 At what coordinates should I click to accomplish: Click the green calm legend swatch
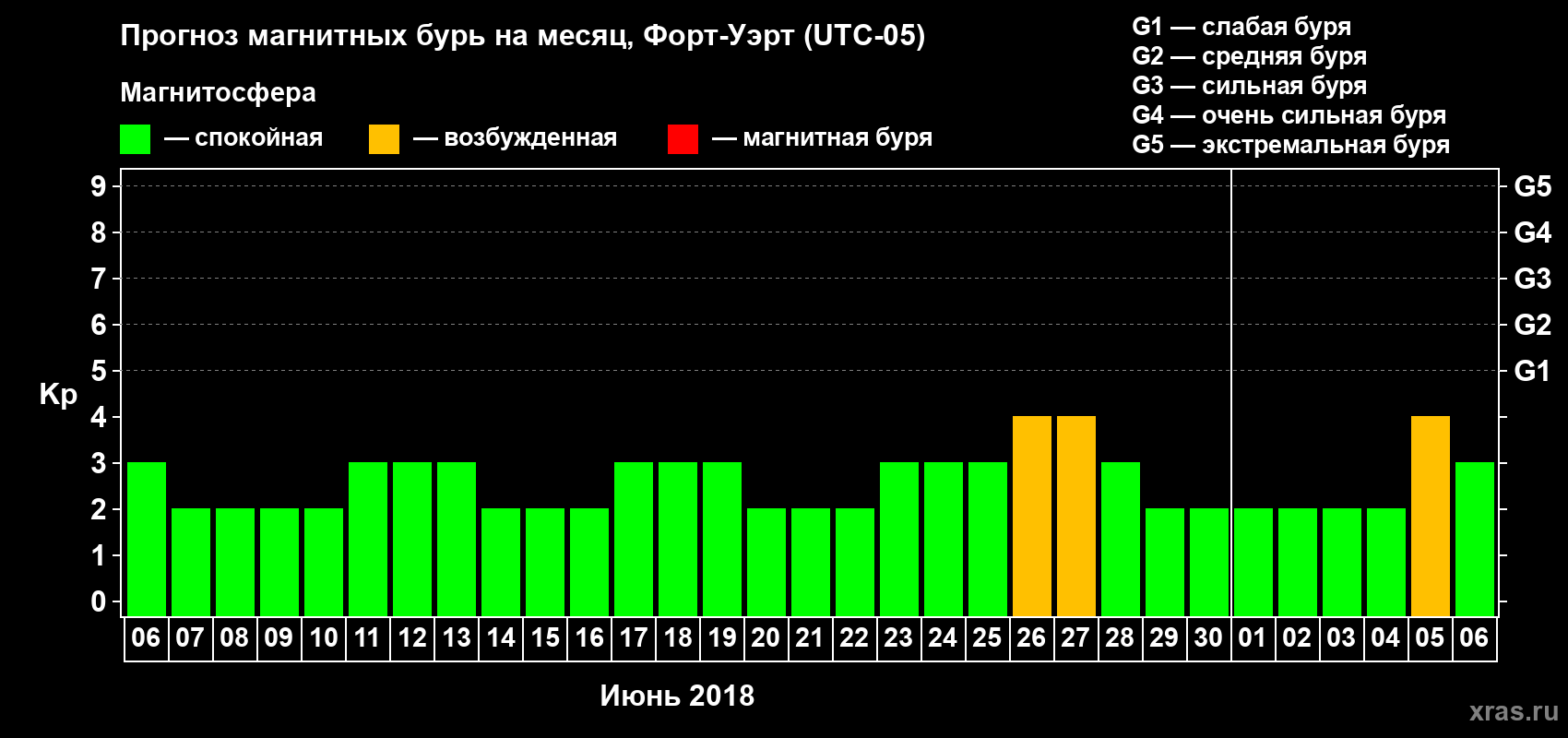tap(135, 139)
